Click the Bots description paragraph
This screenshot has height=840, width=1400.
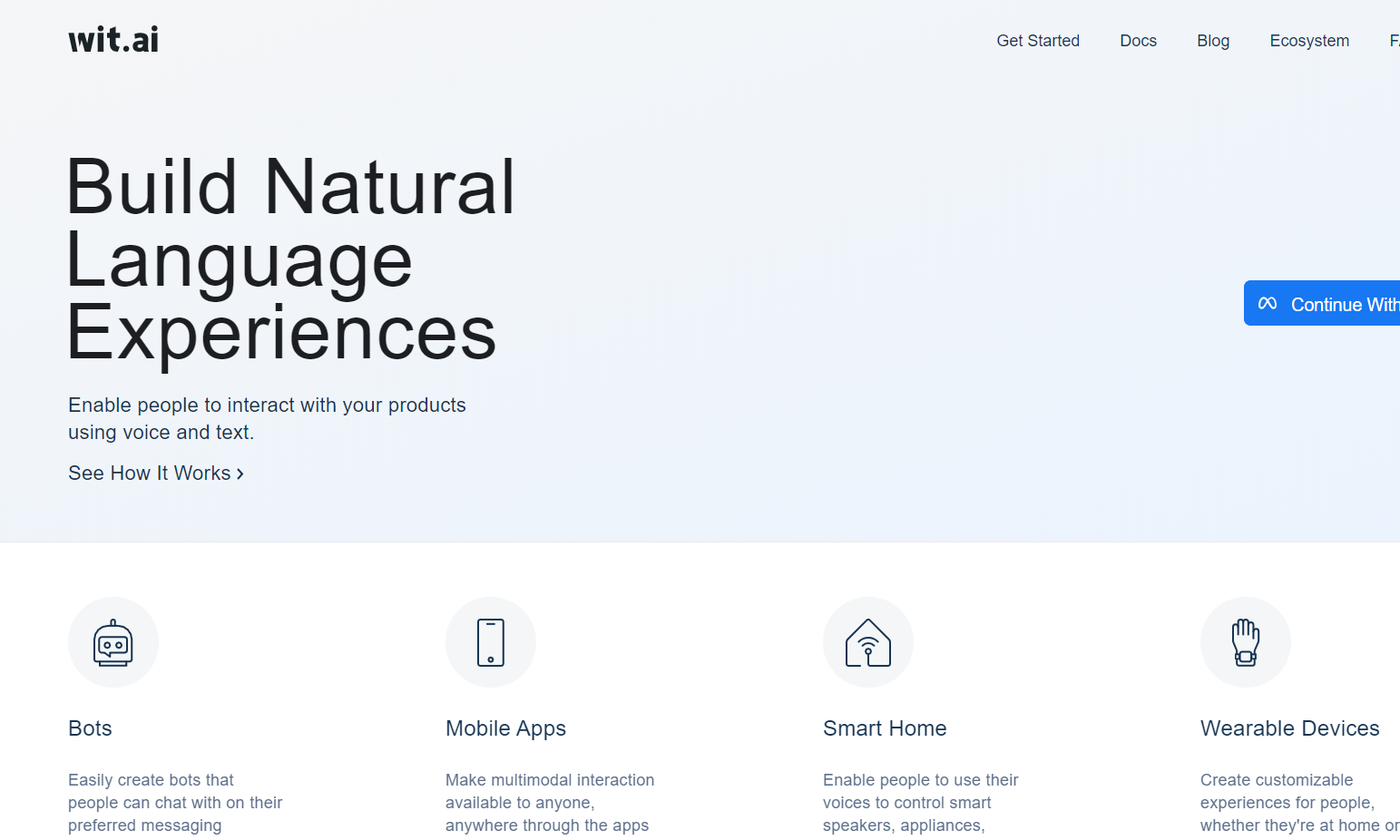pyautogui.click(x=175, y=803)
